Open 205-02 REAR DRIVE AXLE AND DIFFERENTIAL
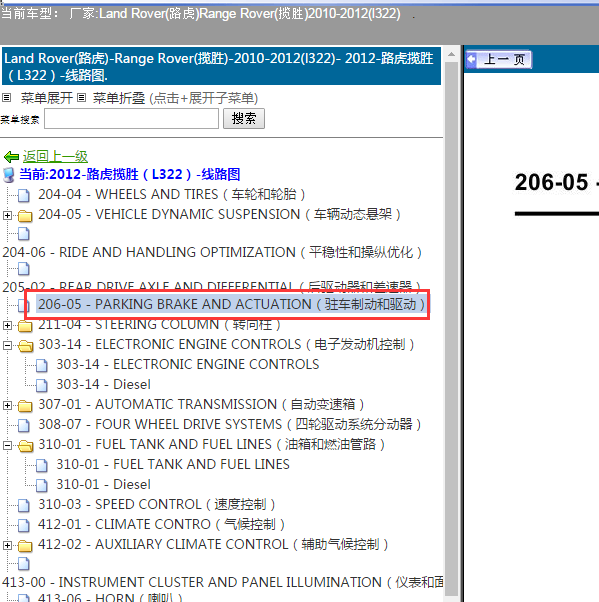The width and height of the screenshot is (599, 602). point(211,286)
